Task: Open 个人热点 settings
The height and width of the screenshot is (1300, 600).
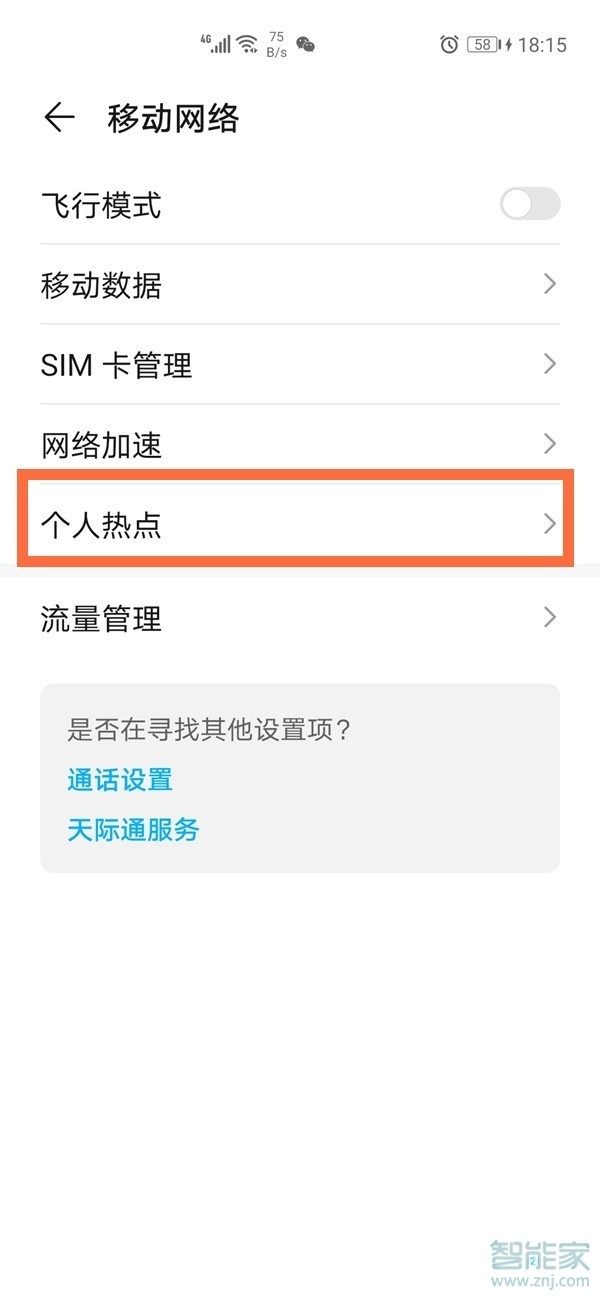Action: (300, 521)
